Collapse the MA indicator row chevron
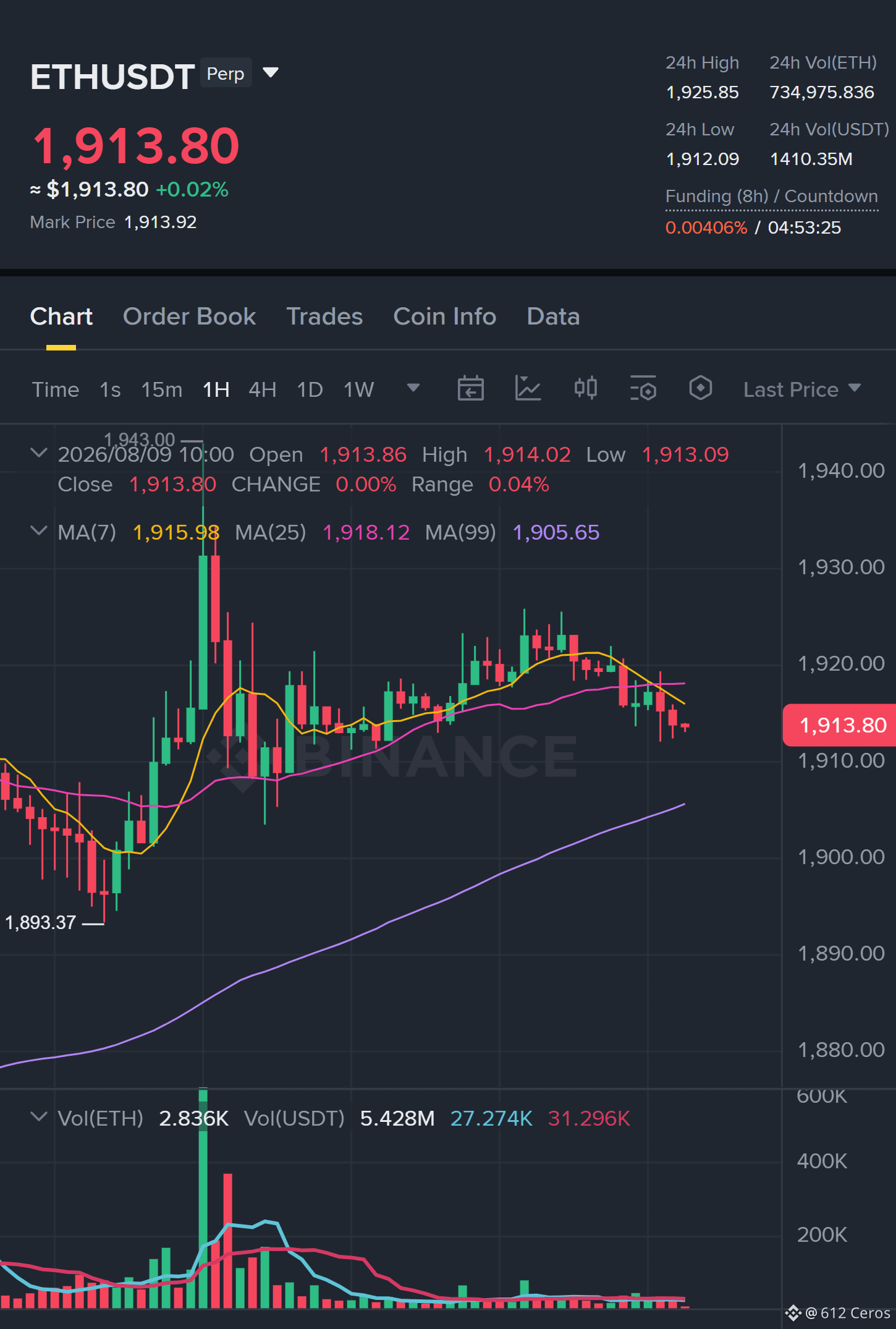Viewport: 896px width, 1329px height. (x=39, y=531)
